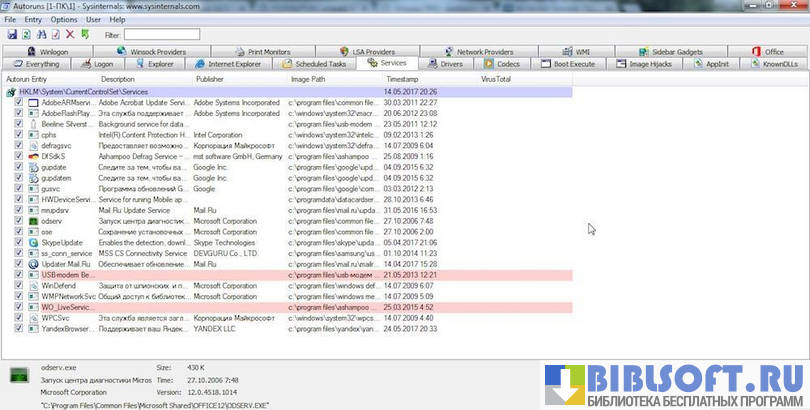Uncheck the AdobeARMservice entry checkbox

19,103
